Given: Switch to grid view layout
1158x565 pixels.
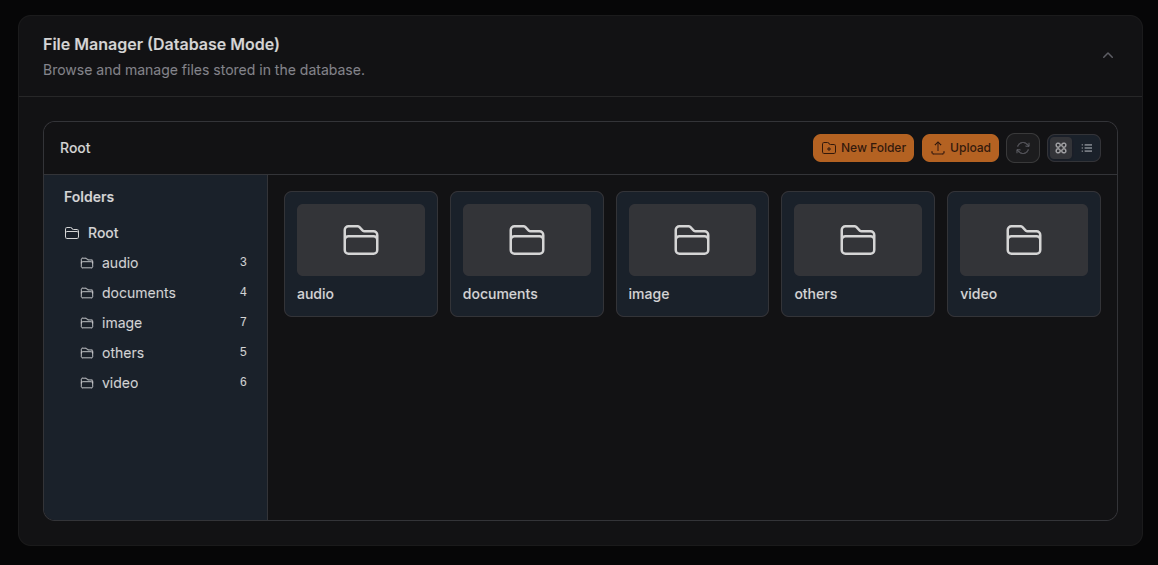Looking at the screenshot, I should click(x=1061, y=148).
